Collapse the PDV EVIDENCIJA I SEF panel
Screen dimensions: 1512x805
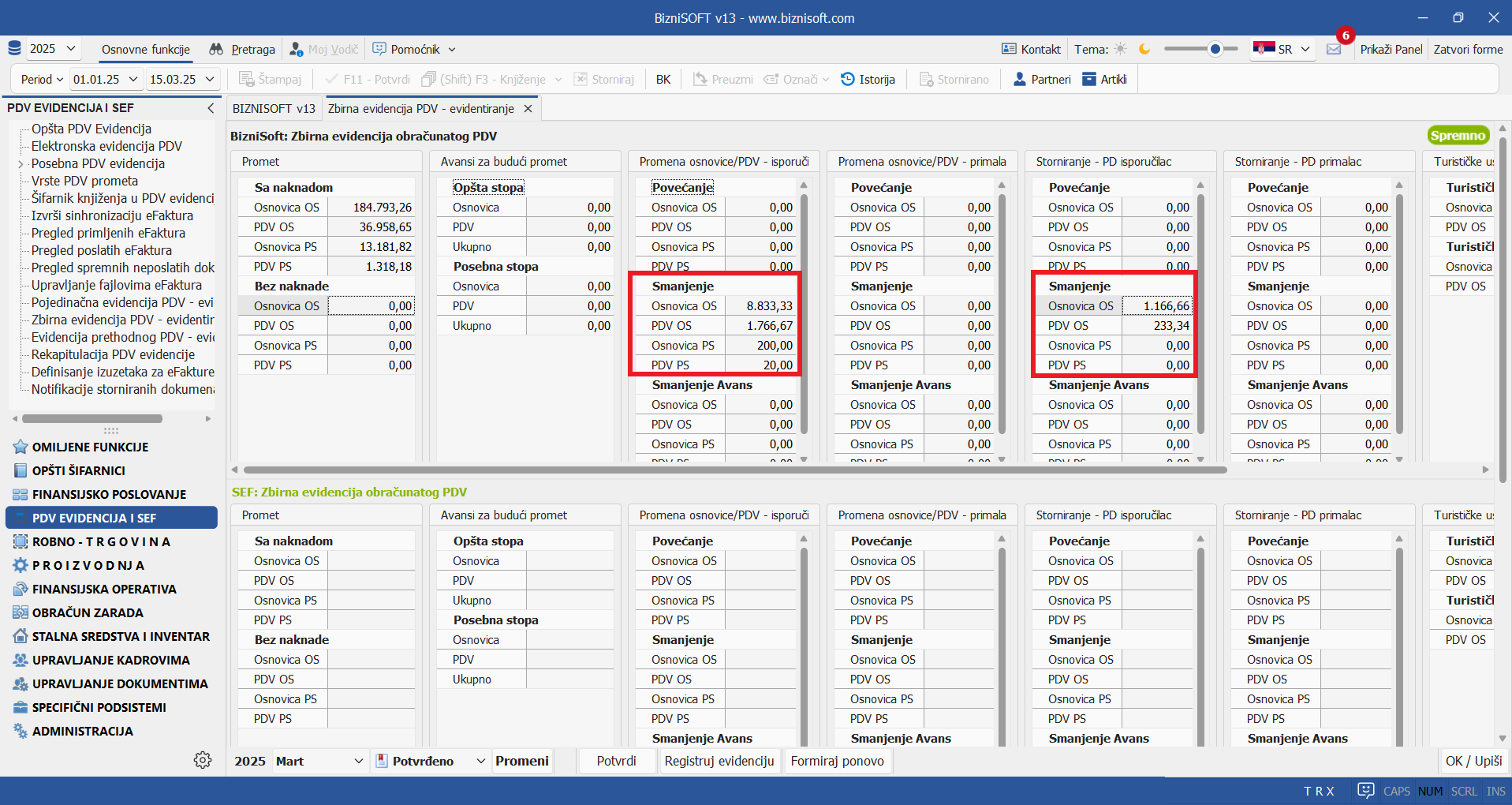coord(211,108)
